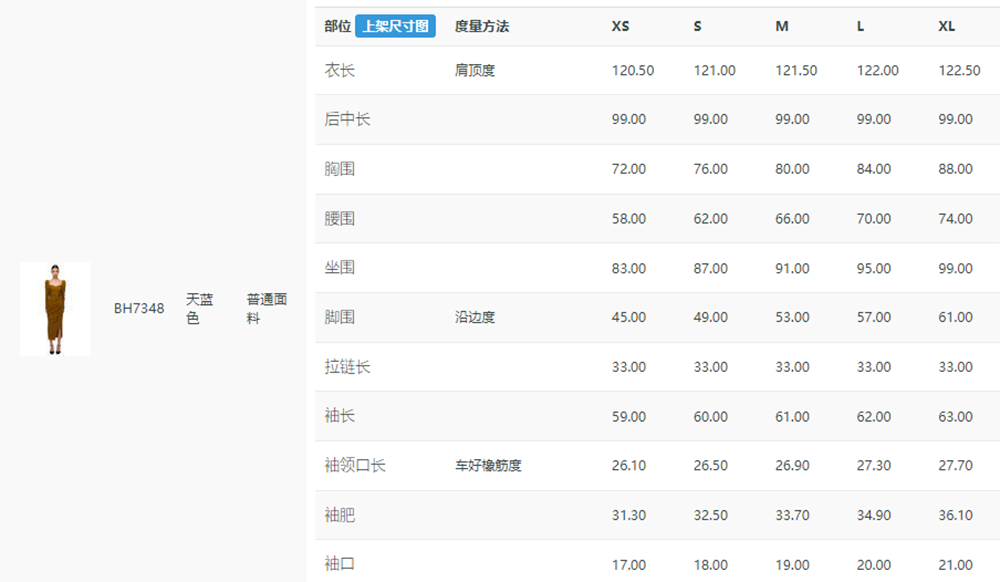Click the 27.70 value in 袖领口长 row
1000x582 pixels.
pyautogui.click(x=955, y=465)
